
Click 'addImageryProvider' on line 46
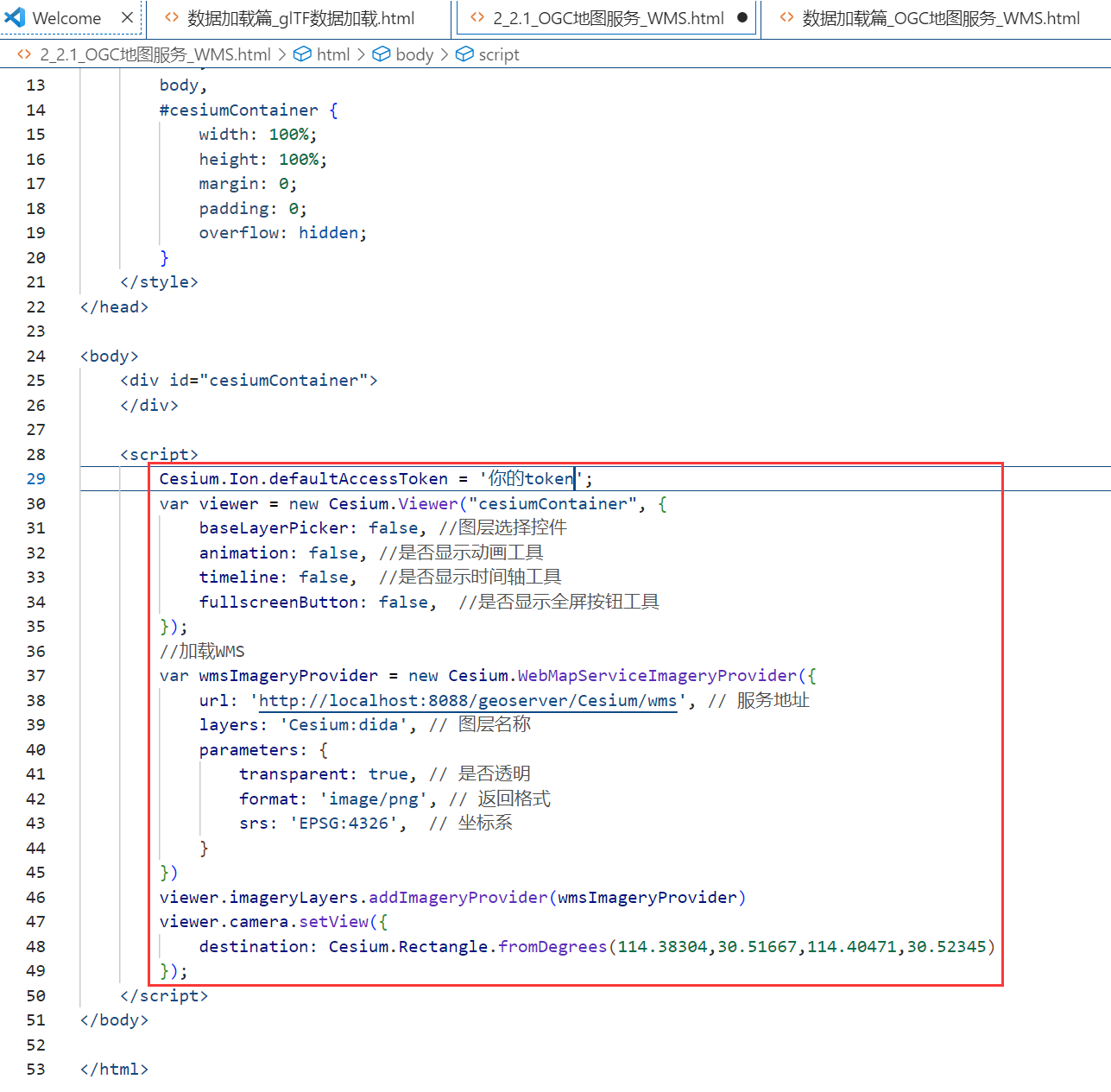(458, 898)
